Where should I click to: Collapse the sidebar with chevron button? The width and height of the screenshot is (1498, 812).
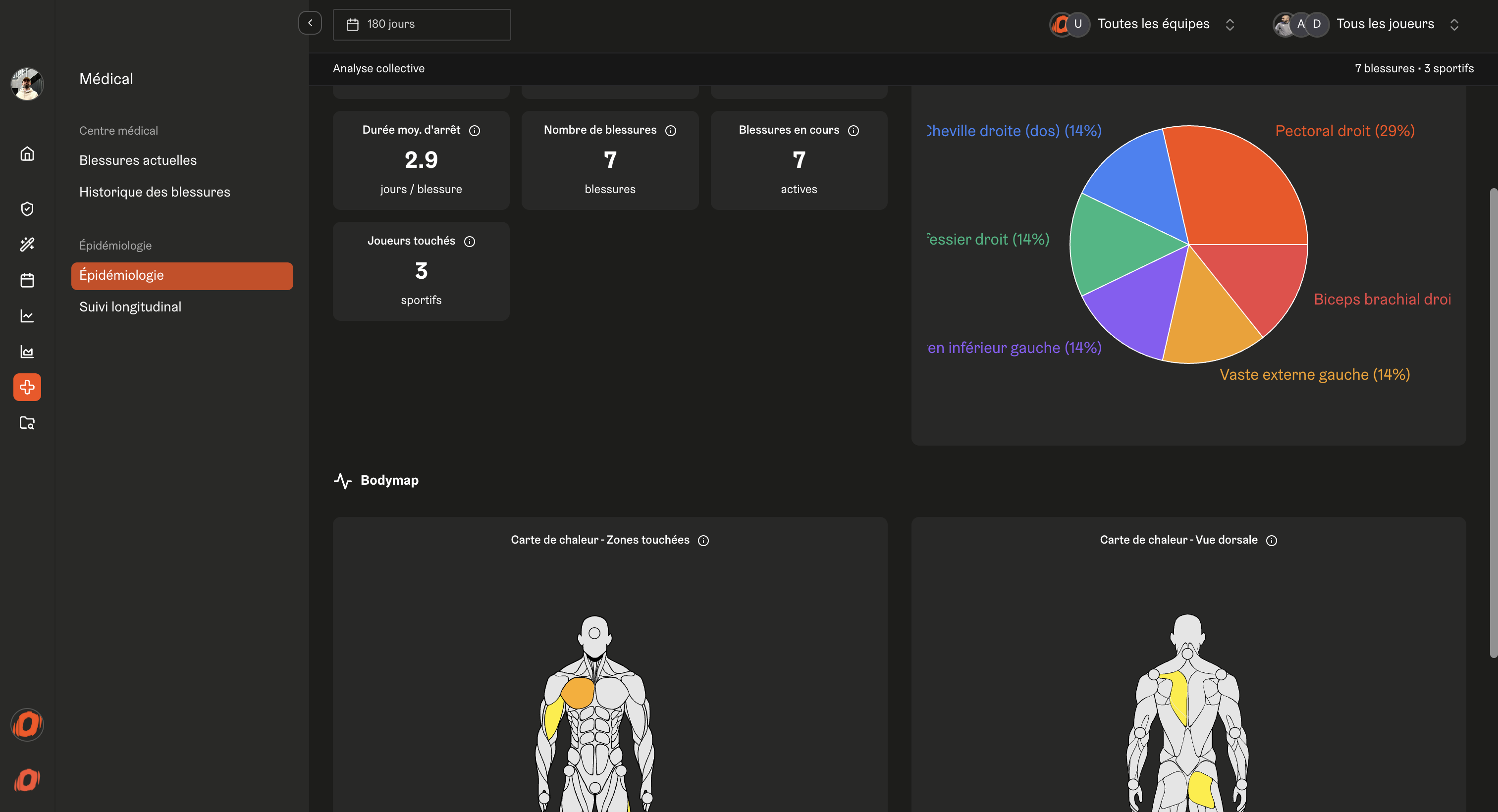310,23
